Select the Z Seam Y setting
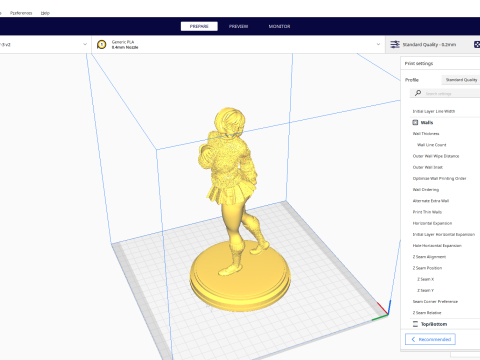Image resolution: width=480 pixels, height=360 pixels. 425,290
